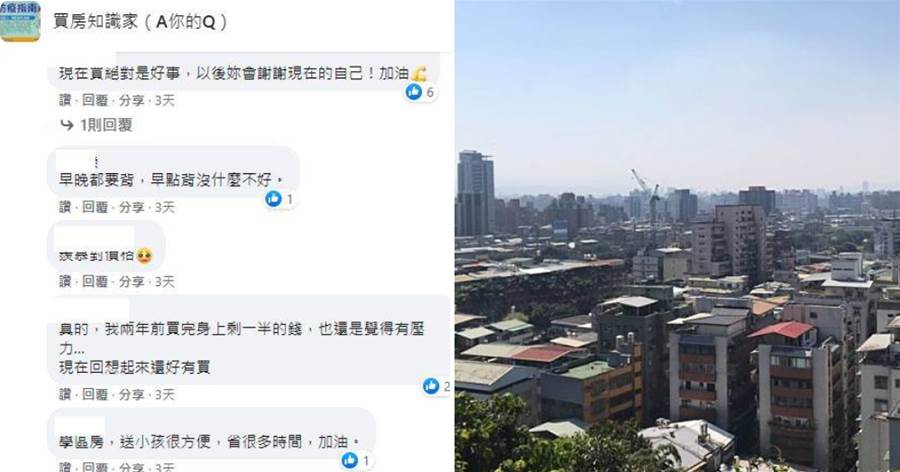The height and width of the screenshot is (472, 900).
Task: Open the city skyline photo
Action: [x=677, y=236]
